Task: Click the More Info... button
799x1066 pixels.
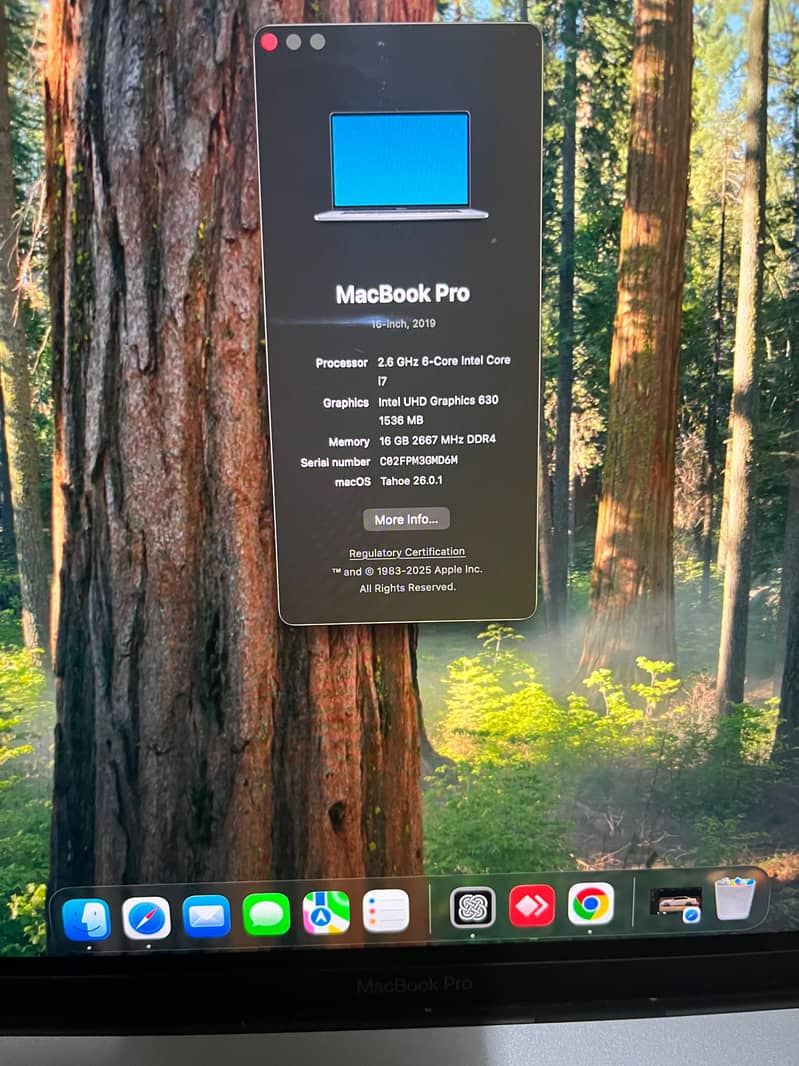Action: click(406, 519)
